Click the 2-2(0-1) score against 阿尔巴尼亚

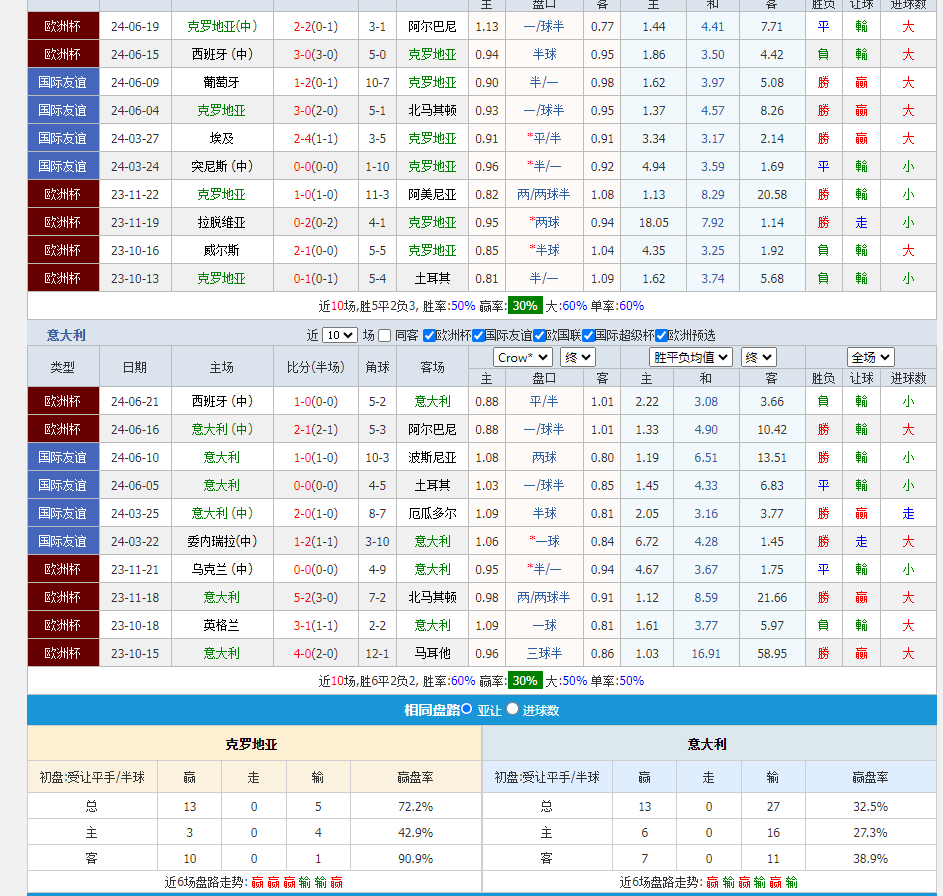coord(315,26)
